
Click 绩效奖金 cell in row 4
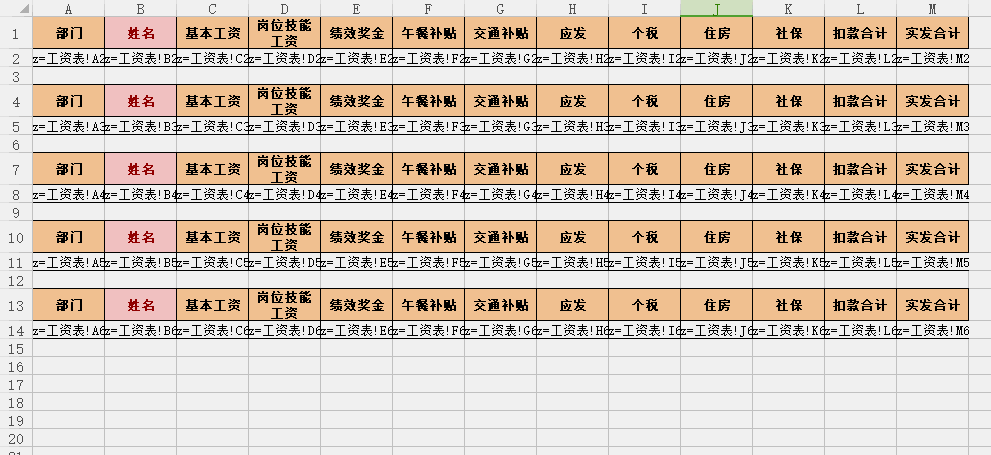[356, 101]
